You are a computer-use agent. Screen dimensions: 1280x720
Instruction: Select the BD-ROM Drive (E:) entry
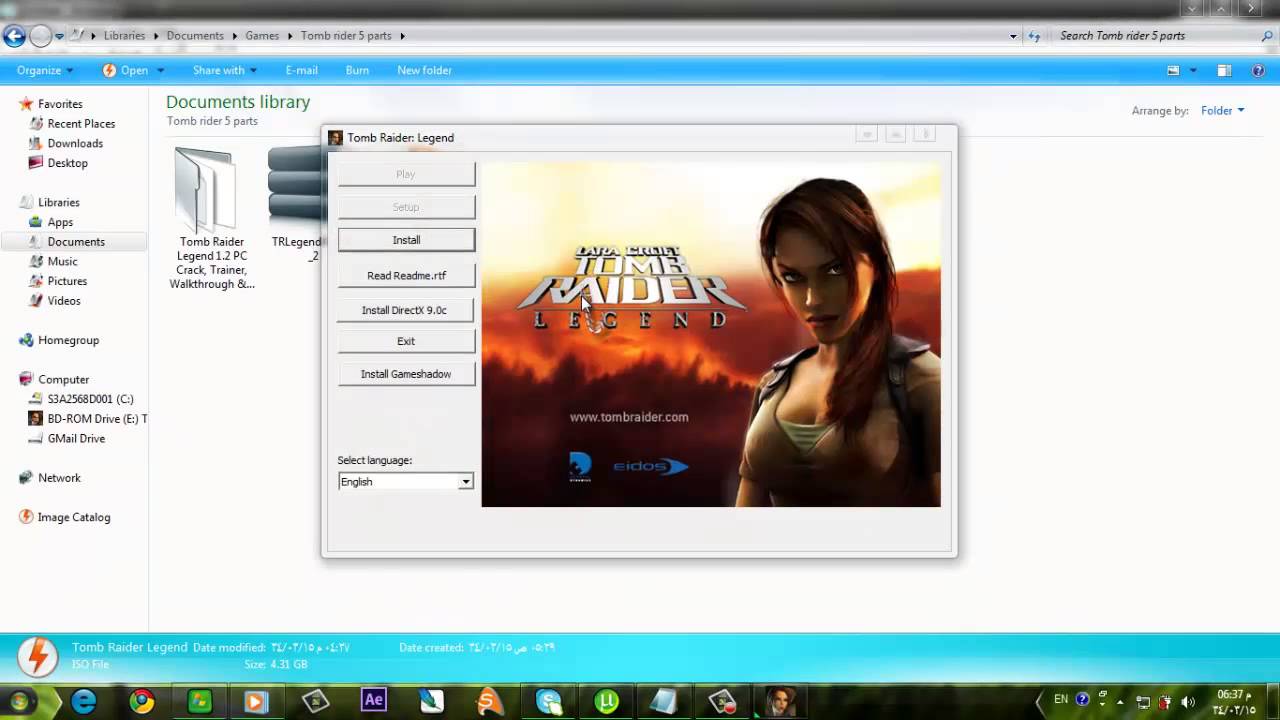97,419
